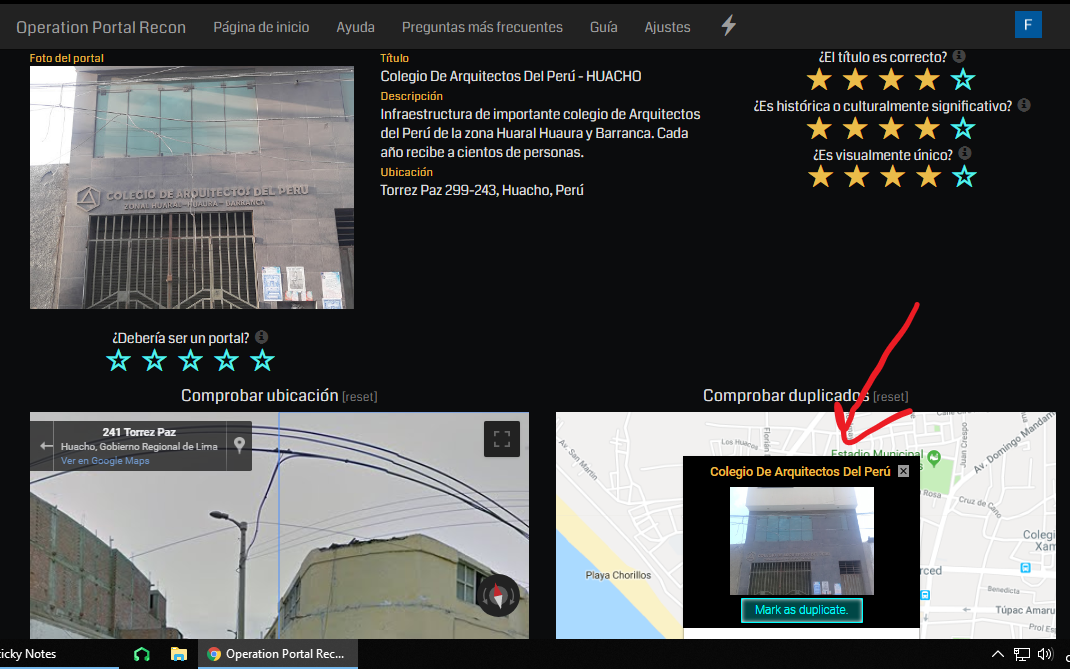Click the Street View compass control
The height and width of the screenshot is (669, 1070).
(498, 596)
